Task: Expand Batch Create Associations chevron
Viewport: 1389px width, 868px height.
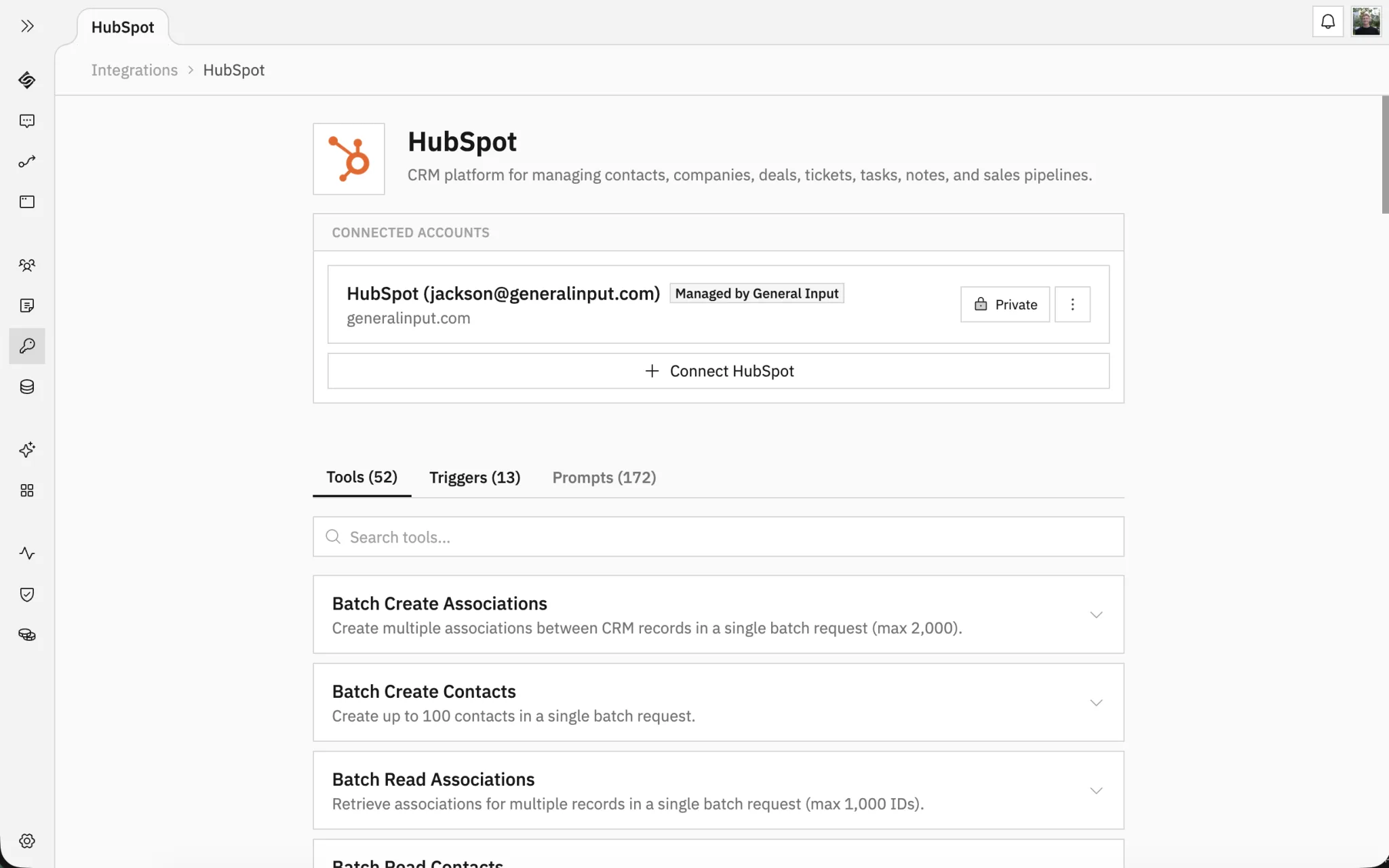Action: [1096, 615]
